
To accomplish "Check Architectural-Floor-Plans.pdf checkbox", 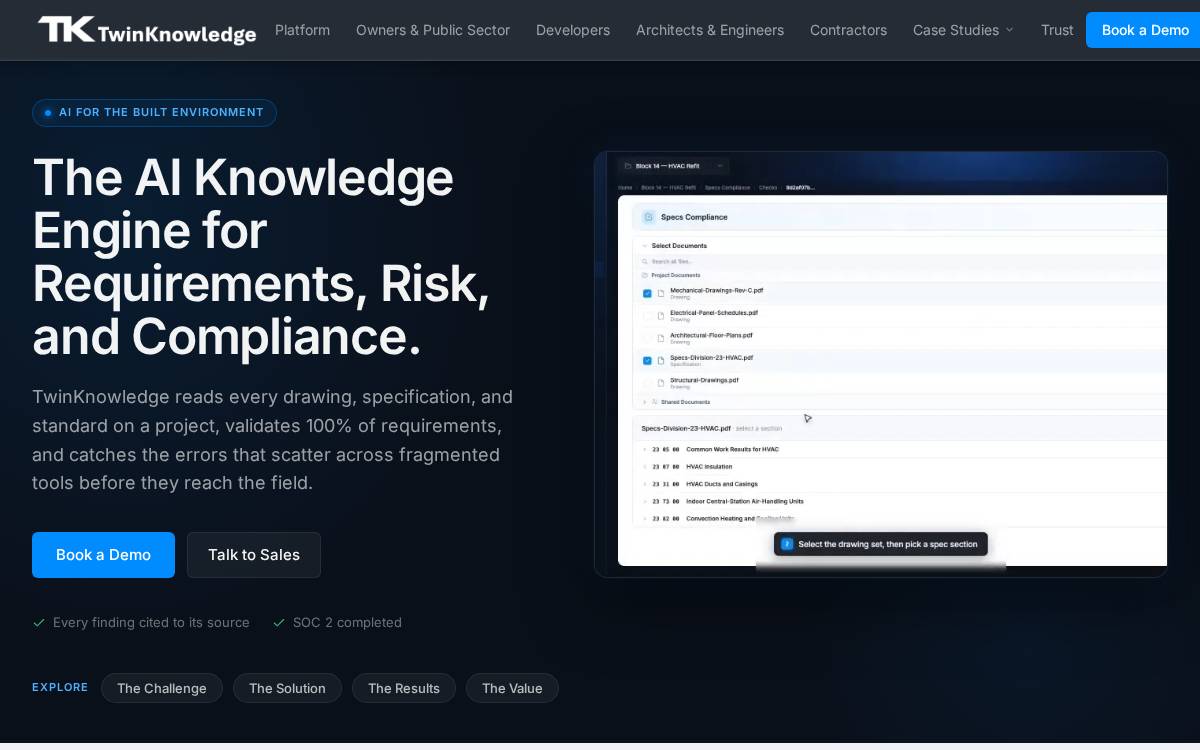I will (647, 338).
